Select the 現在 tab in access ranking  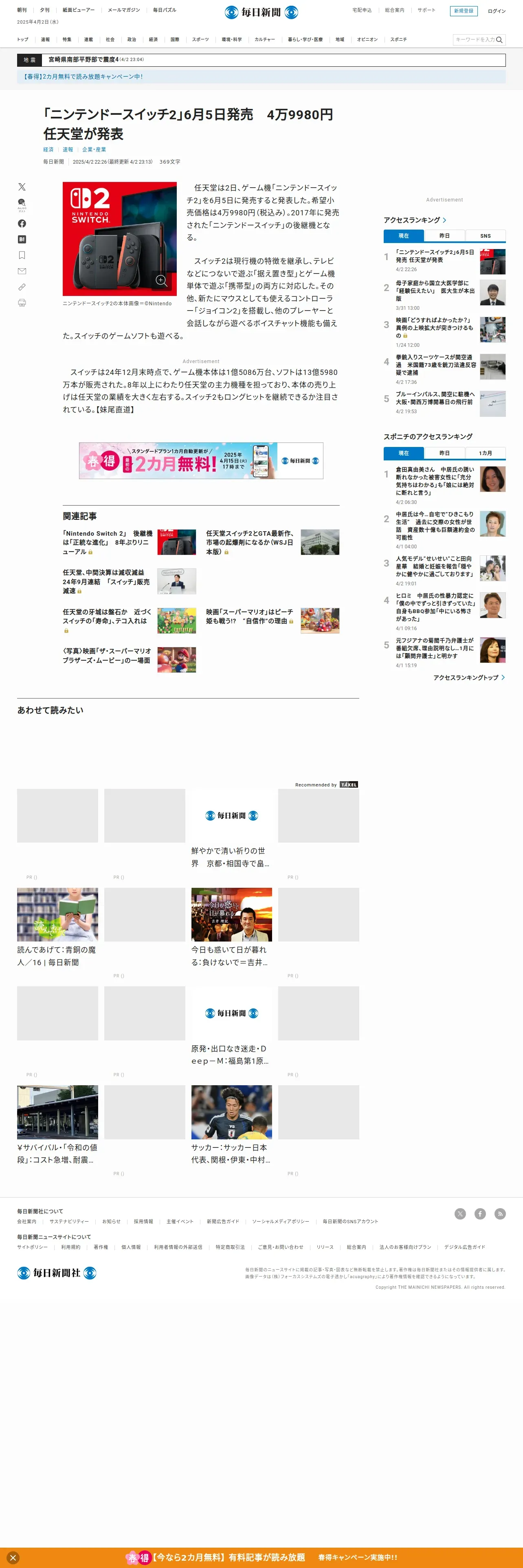tap(404, 236)
